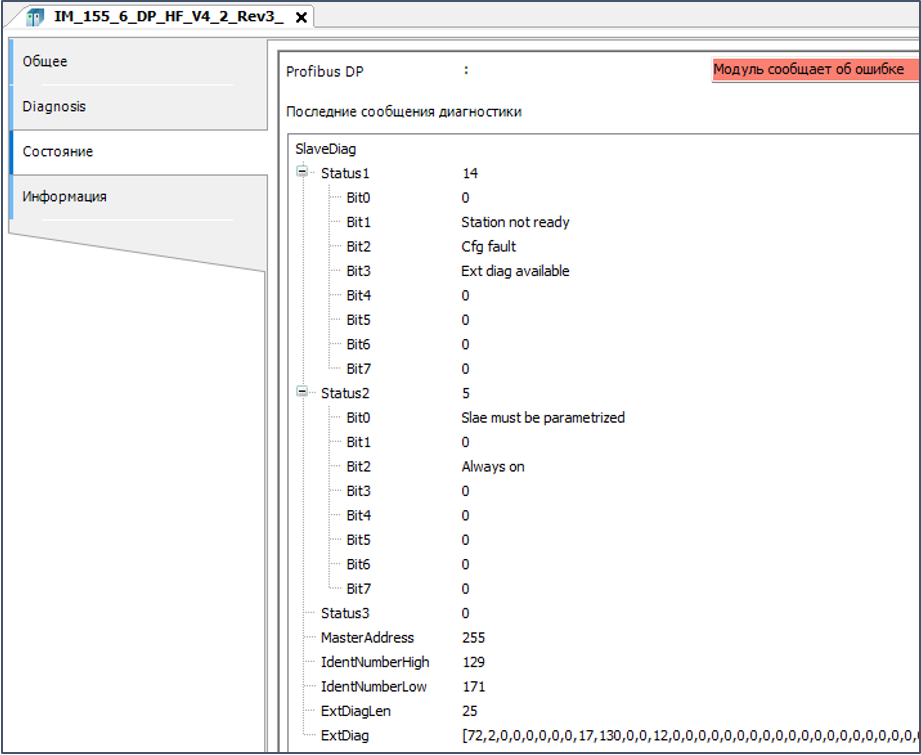Image resolution: width=921 pixels, height=755 pixels.
Task: Open the Информация tab
Action: 64,197
